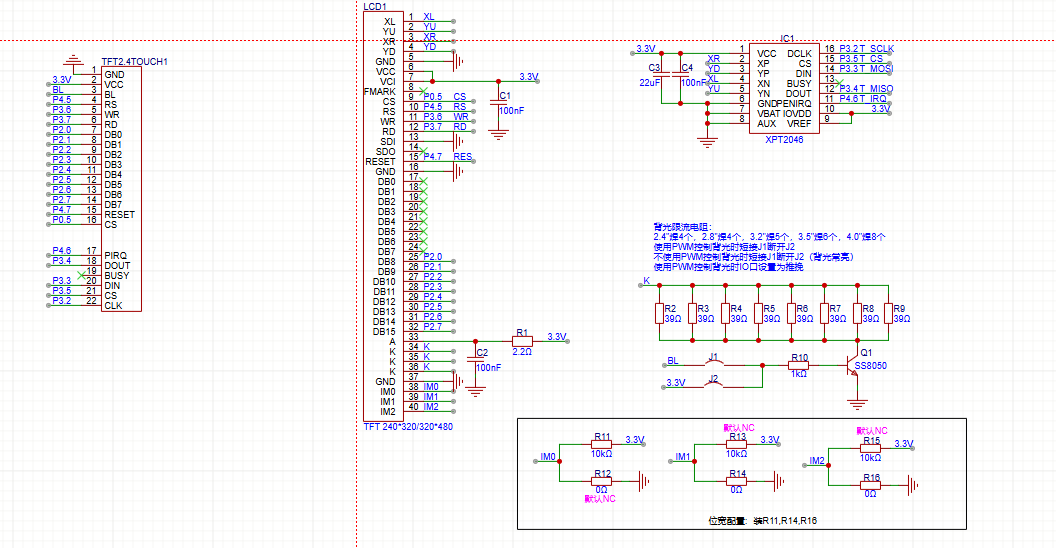The width and height of the screenshot is (1056, 548).
Task: Select the TFT 240*320/320*480 caption
Action: (x=408, y=427)
